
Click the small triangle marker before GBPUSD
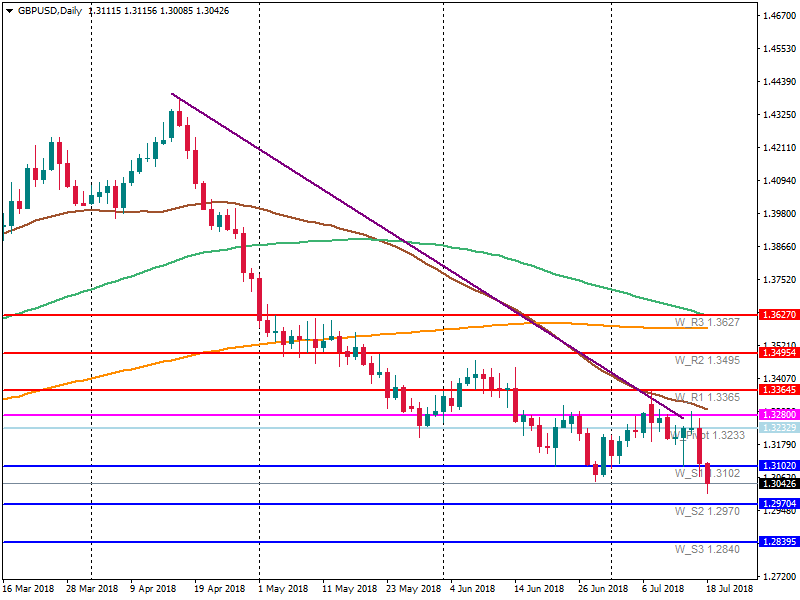tap(9, 10)
